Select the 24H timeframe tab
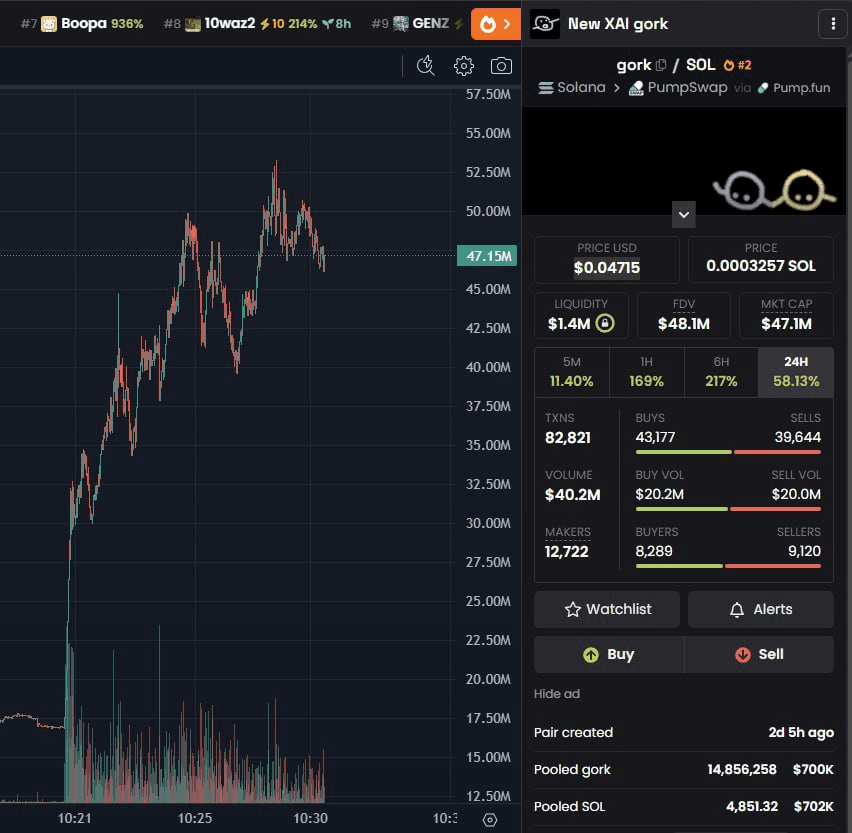 click(x=795, y=373)
